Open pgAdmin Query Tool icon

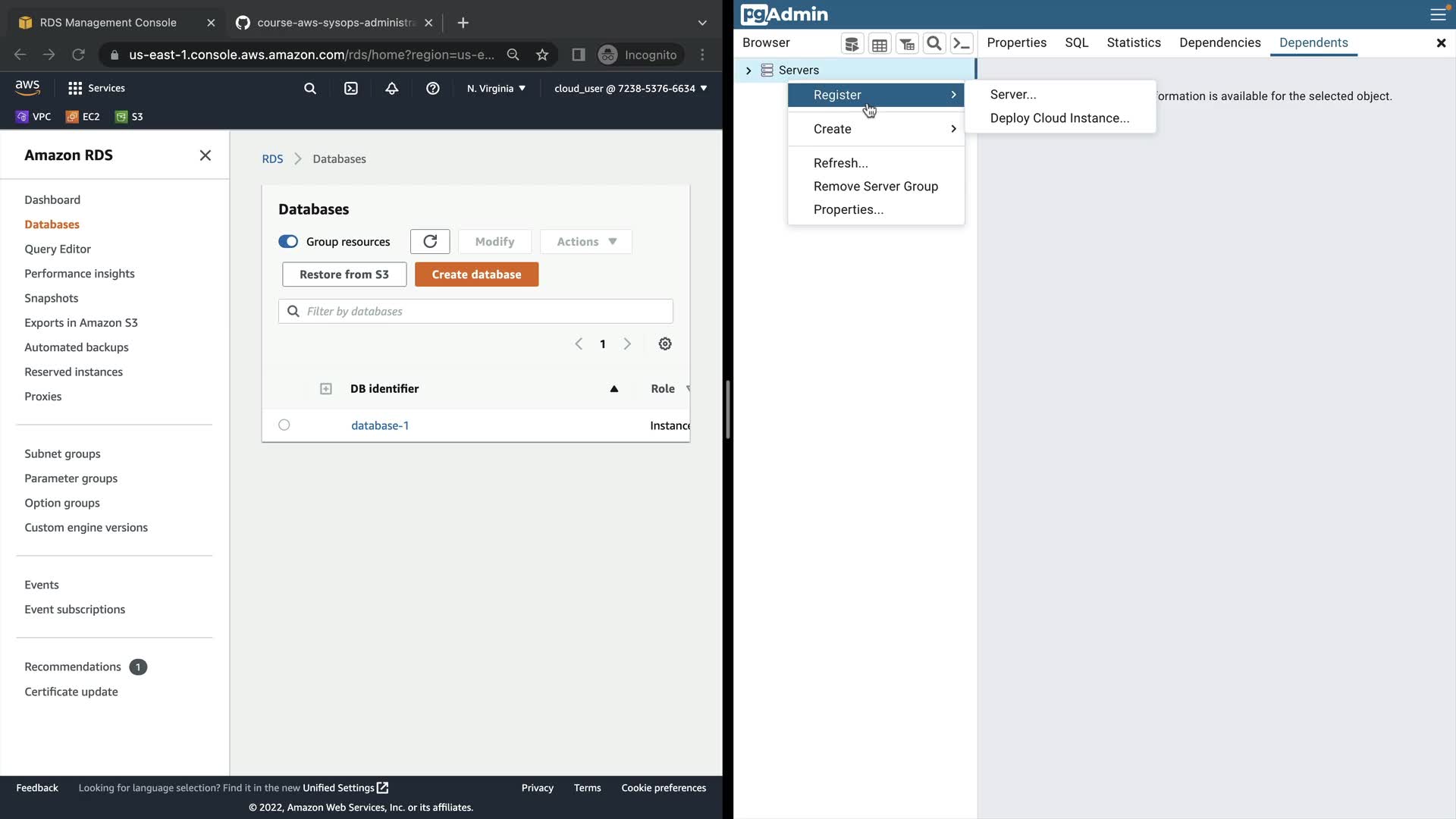(852, 44)
